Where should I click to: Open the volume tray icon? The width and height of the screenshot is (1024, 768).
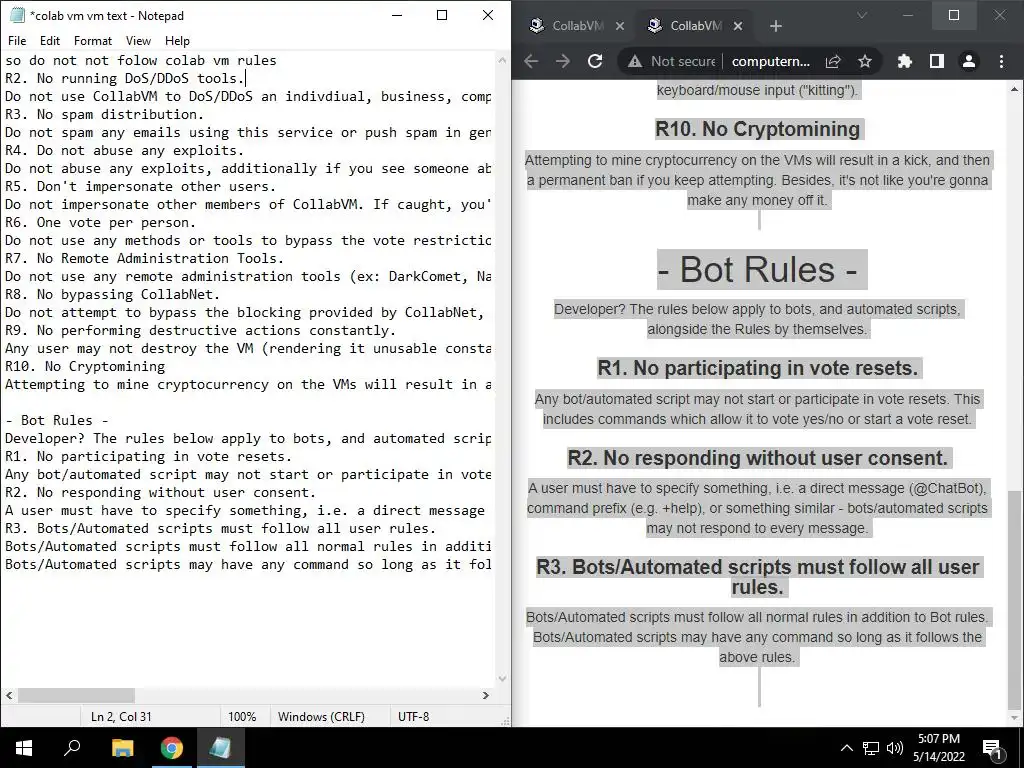point(895,748)
